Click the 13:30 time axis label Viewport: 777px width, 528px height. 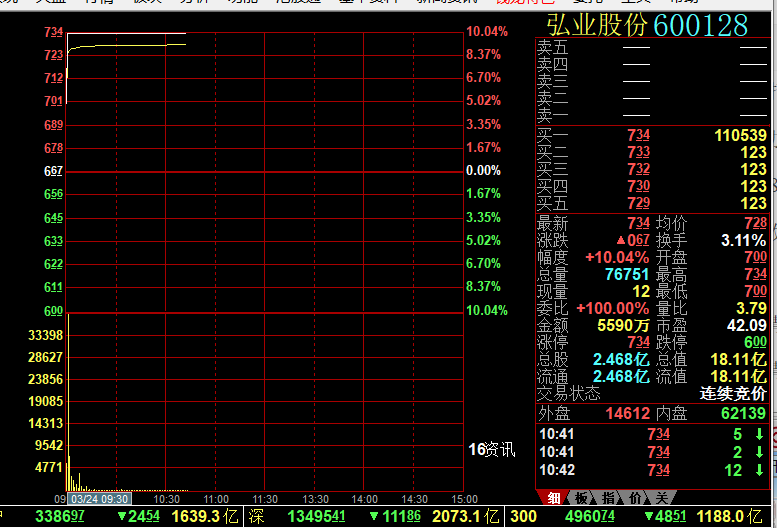[x=315, y=499]
